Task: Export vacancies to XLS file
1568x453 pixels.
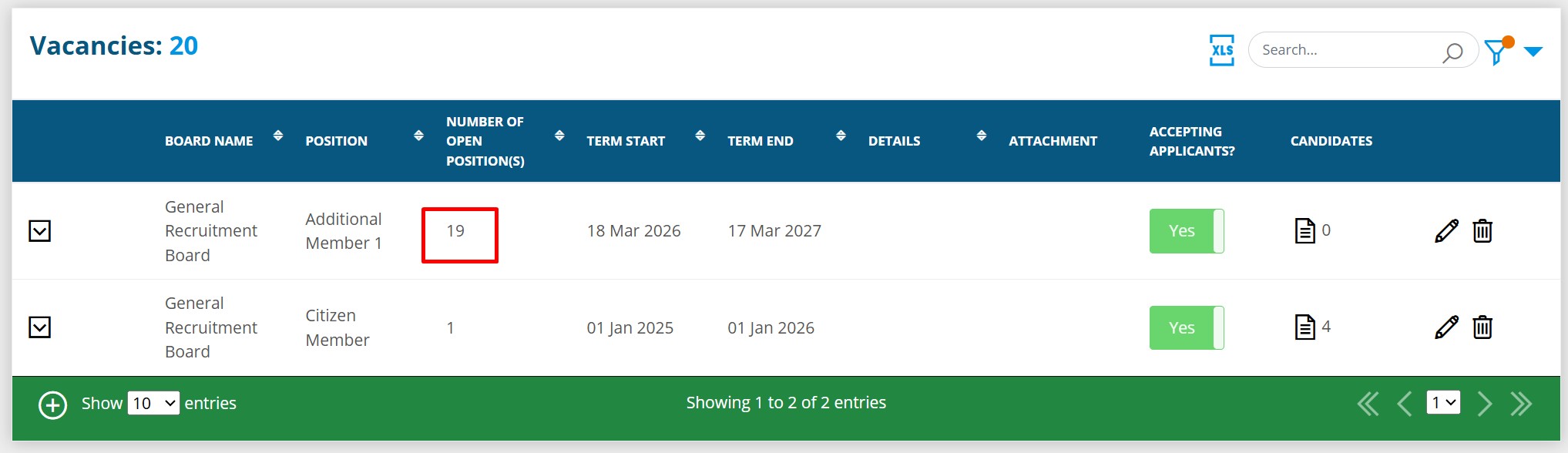Action: pyautogui.click(x=1221, y=50)
